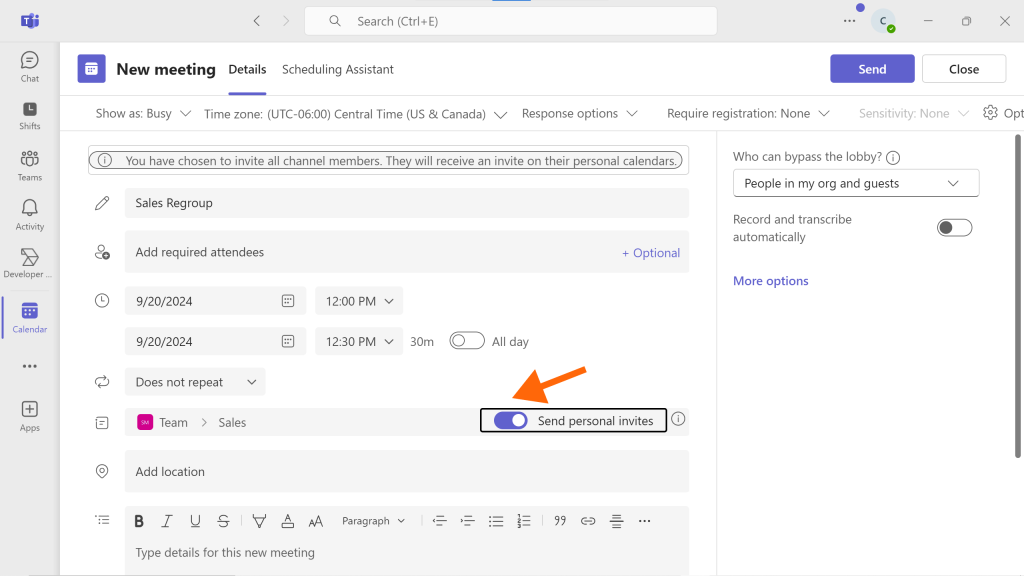
Task: Open Developer Portal app
Action: (27, 263)
